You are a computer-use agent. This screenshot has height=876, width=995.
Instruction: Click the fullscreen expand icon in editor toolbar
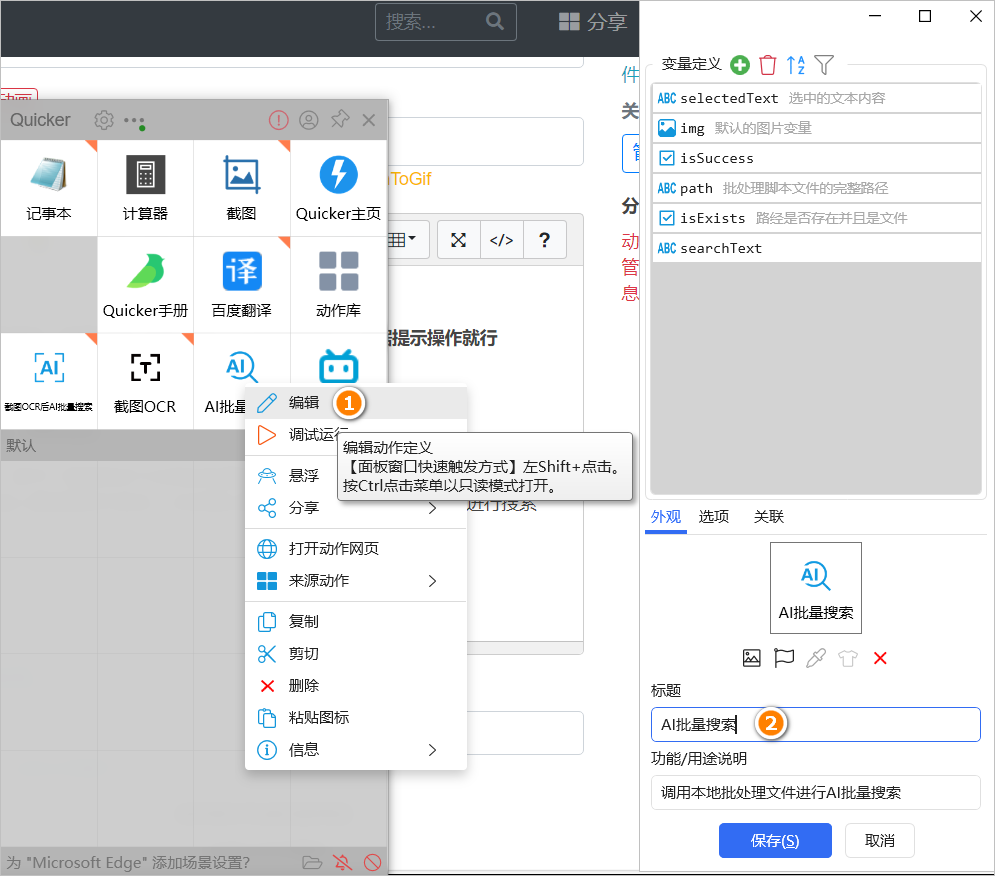pyautogui.click(x=459, y=240)
